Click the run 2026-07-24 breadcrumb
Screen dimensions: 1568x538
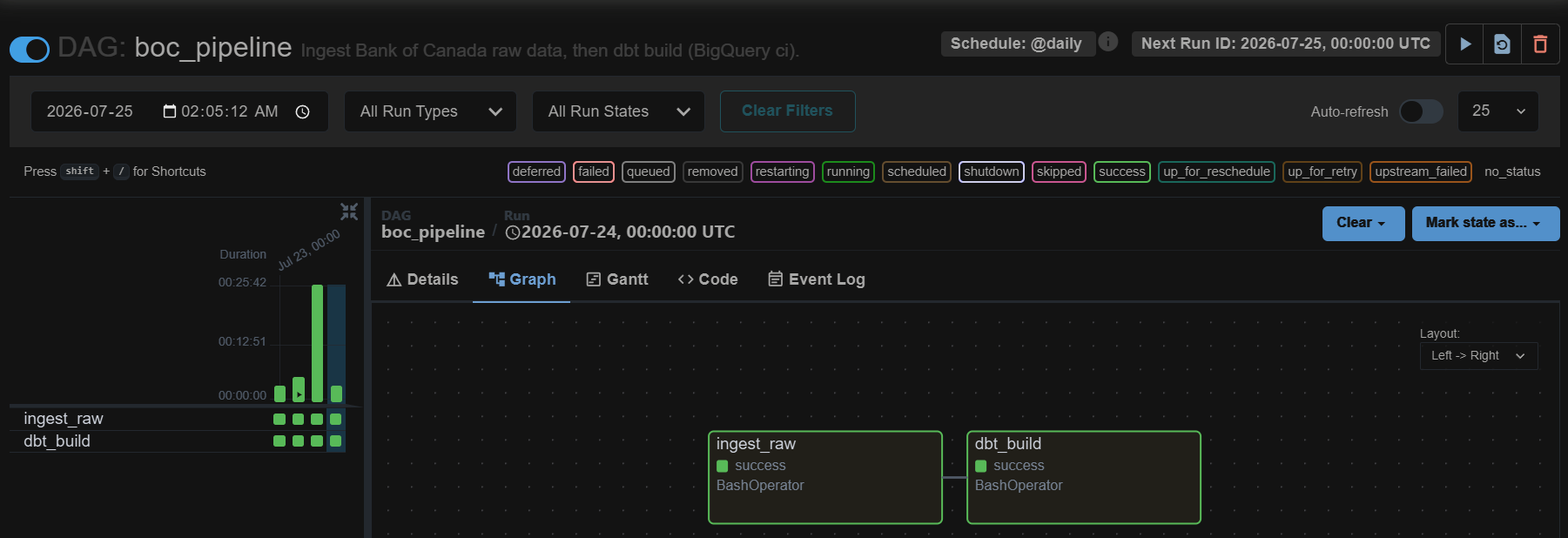pos(621,232)
